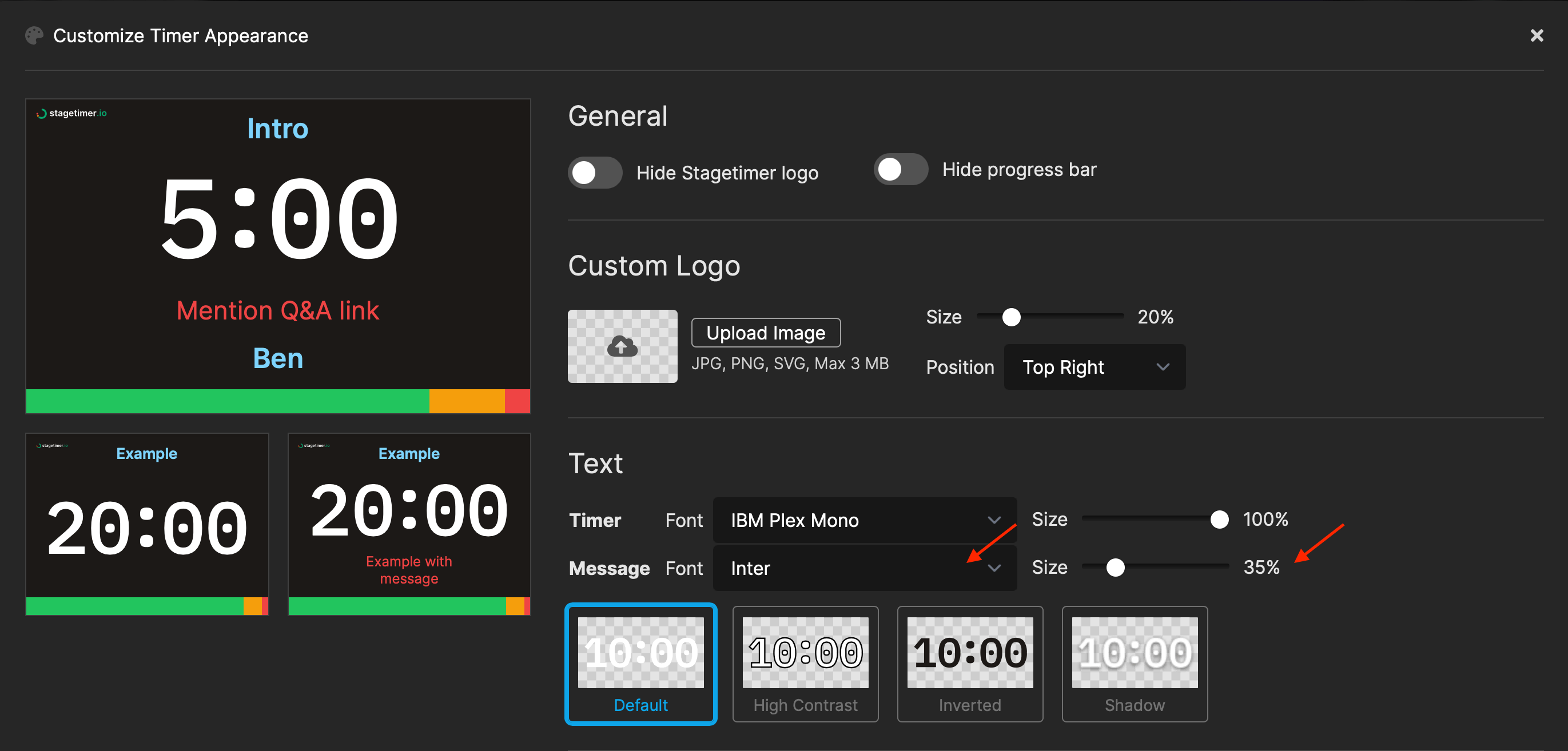The height and width of the screenshot is (751, 1568).
Task: Click the Example preview without message
Action: [x=148, y=525]
